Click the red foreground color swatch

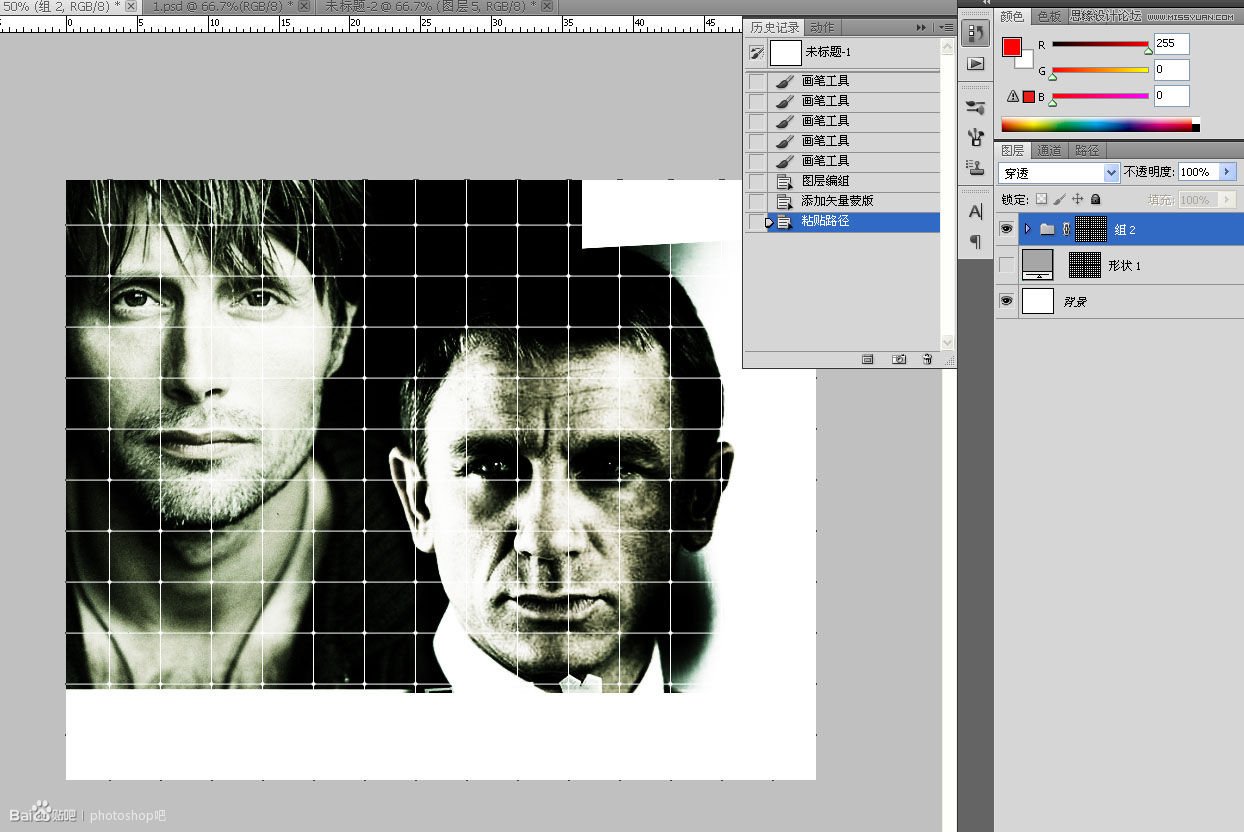(x=1012, y=47)
